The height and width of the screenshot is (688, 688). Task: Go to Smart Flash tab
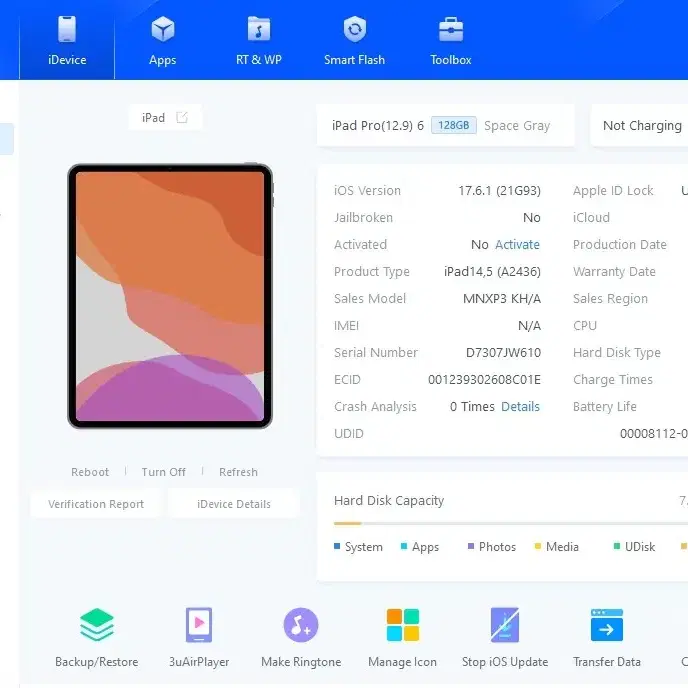(x=354, y=40)
